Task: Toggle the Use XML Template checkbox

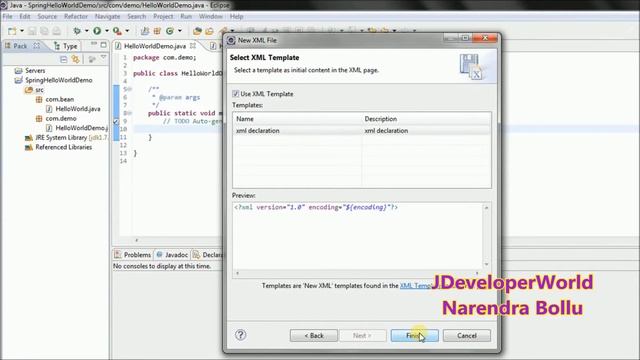Action: (x=236, y=94)
